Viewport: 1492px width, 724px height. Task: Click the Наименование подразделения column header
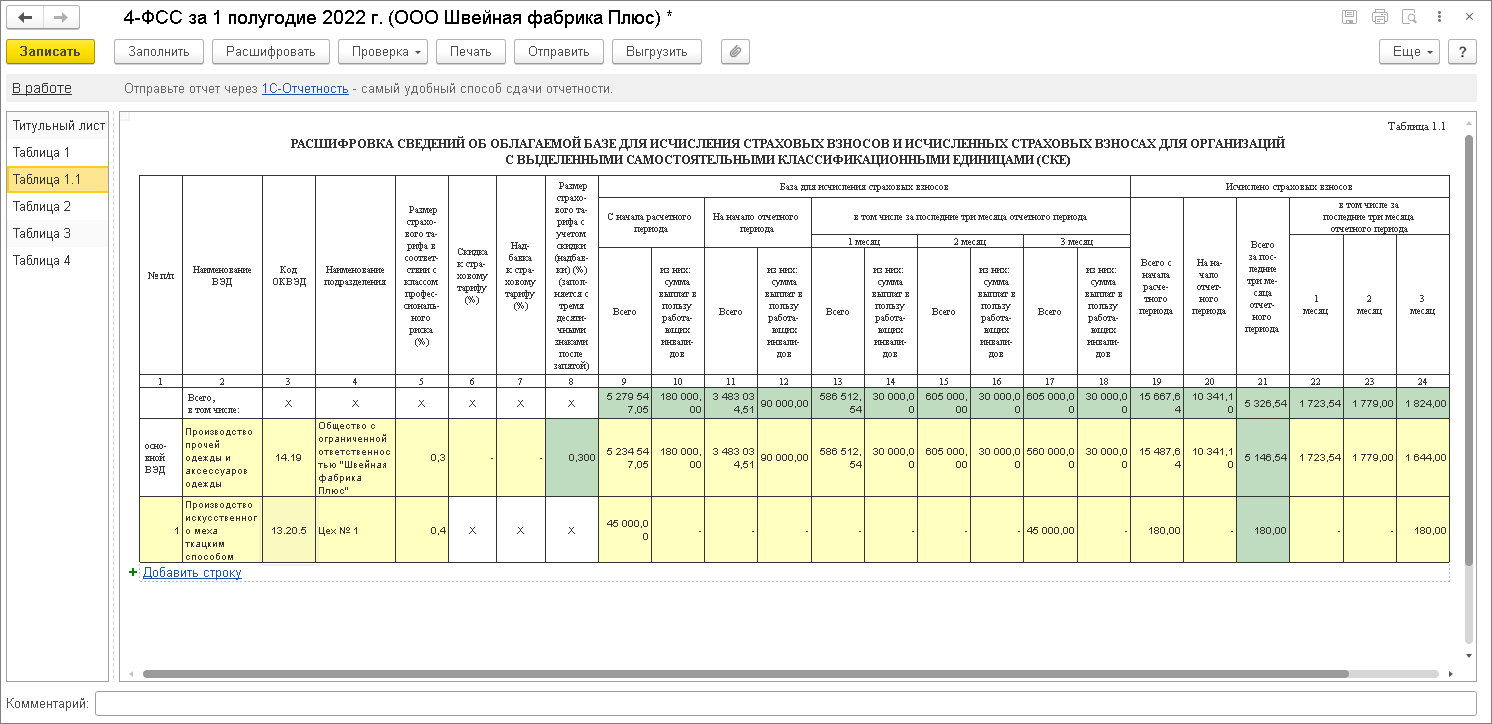point(355,275)
